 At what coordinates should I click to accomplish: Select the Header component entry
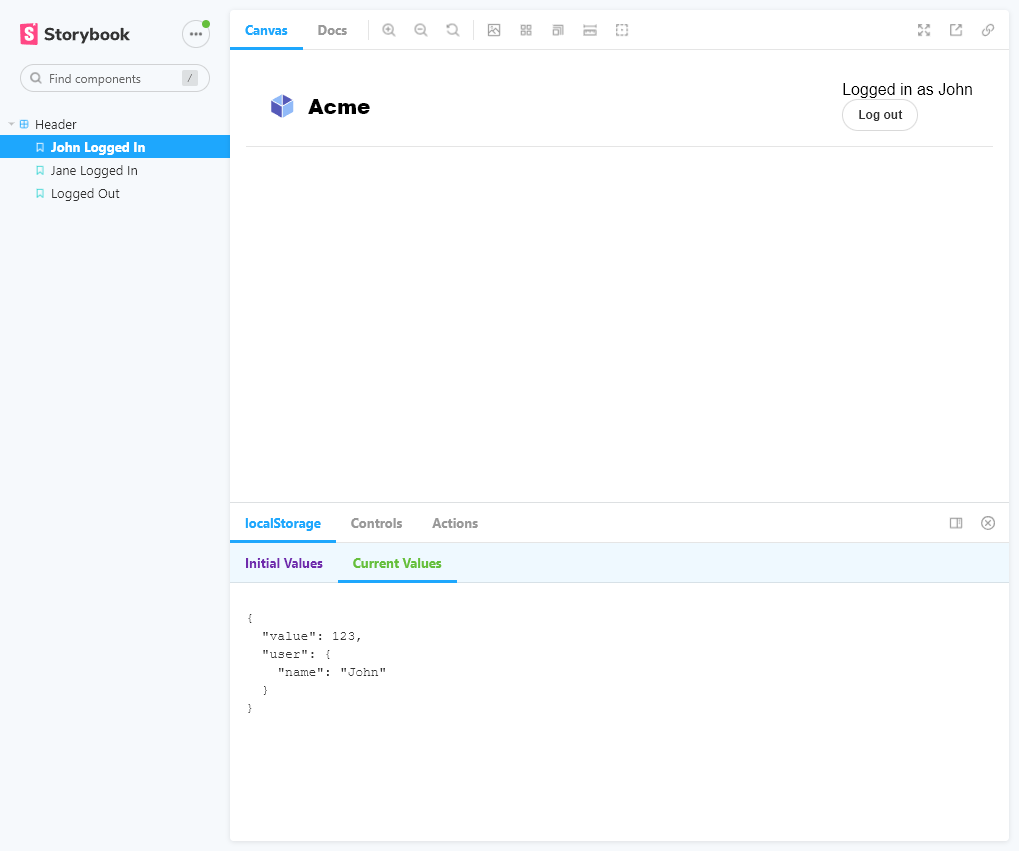55,124
